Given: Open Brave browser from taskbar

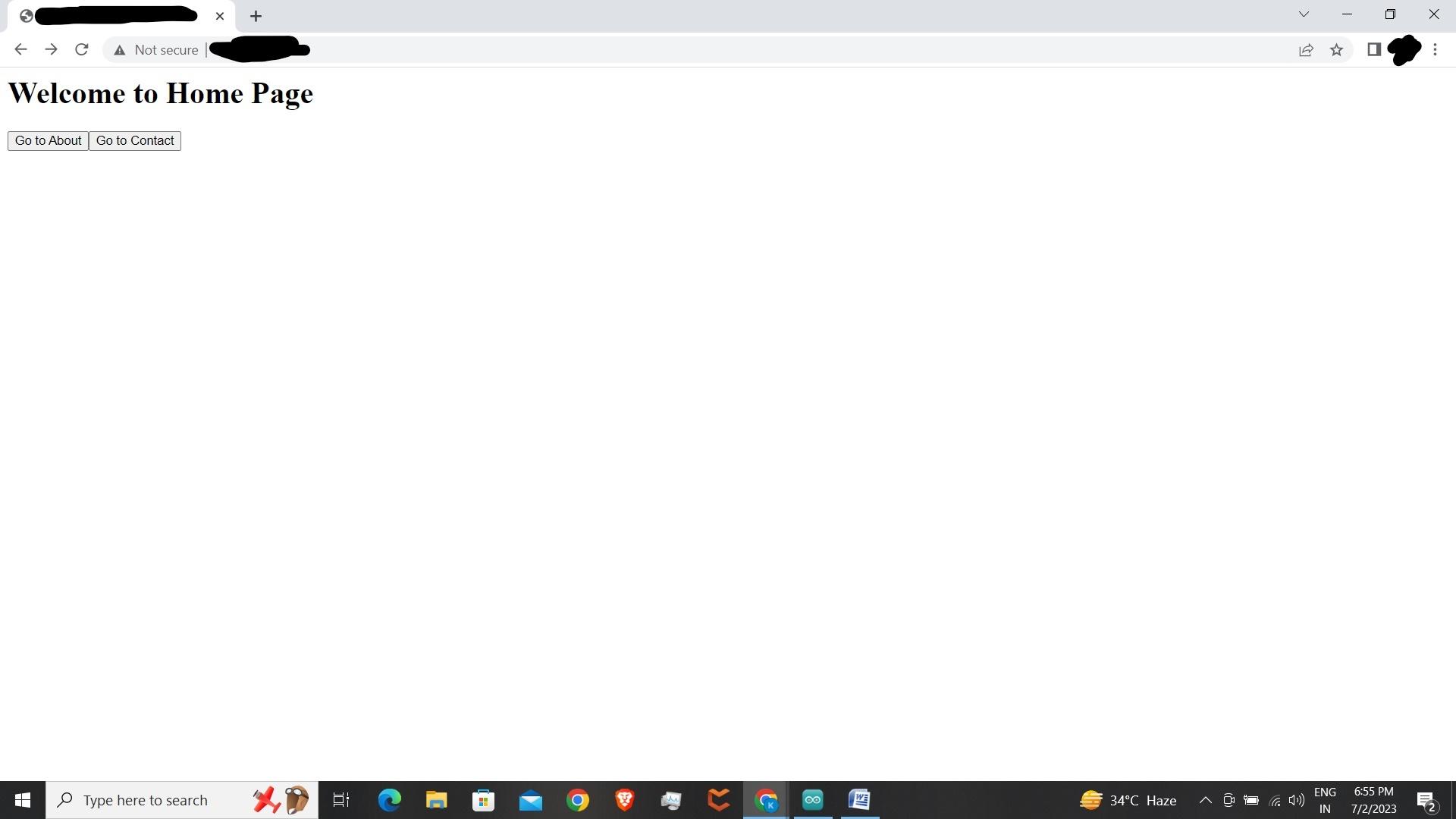Looking at the screenshot, I should coord(624,800).
